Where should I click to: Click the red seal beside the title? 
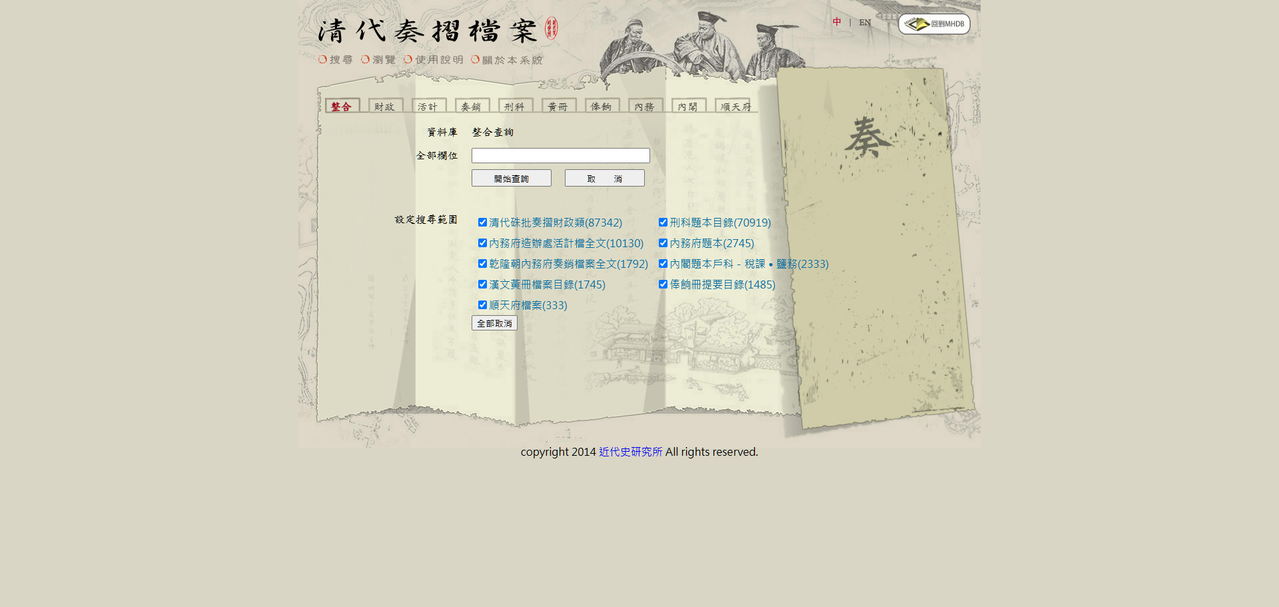point(551,29)
